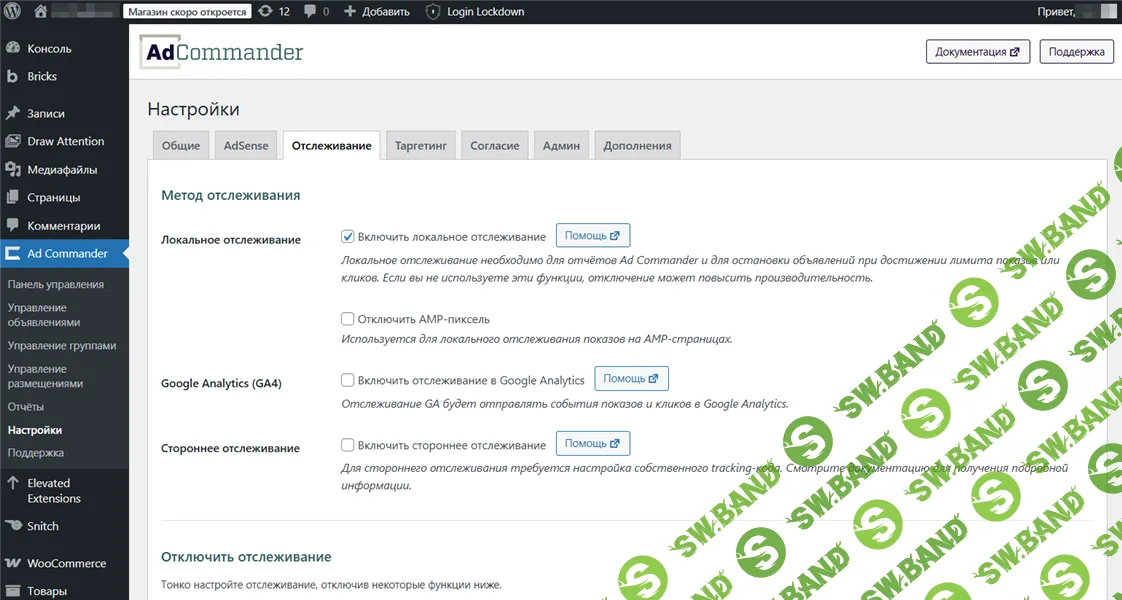Click the Поддержка button in header
Screen dimensions: 1122x600
click(1076, 52)
